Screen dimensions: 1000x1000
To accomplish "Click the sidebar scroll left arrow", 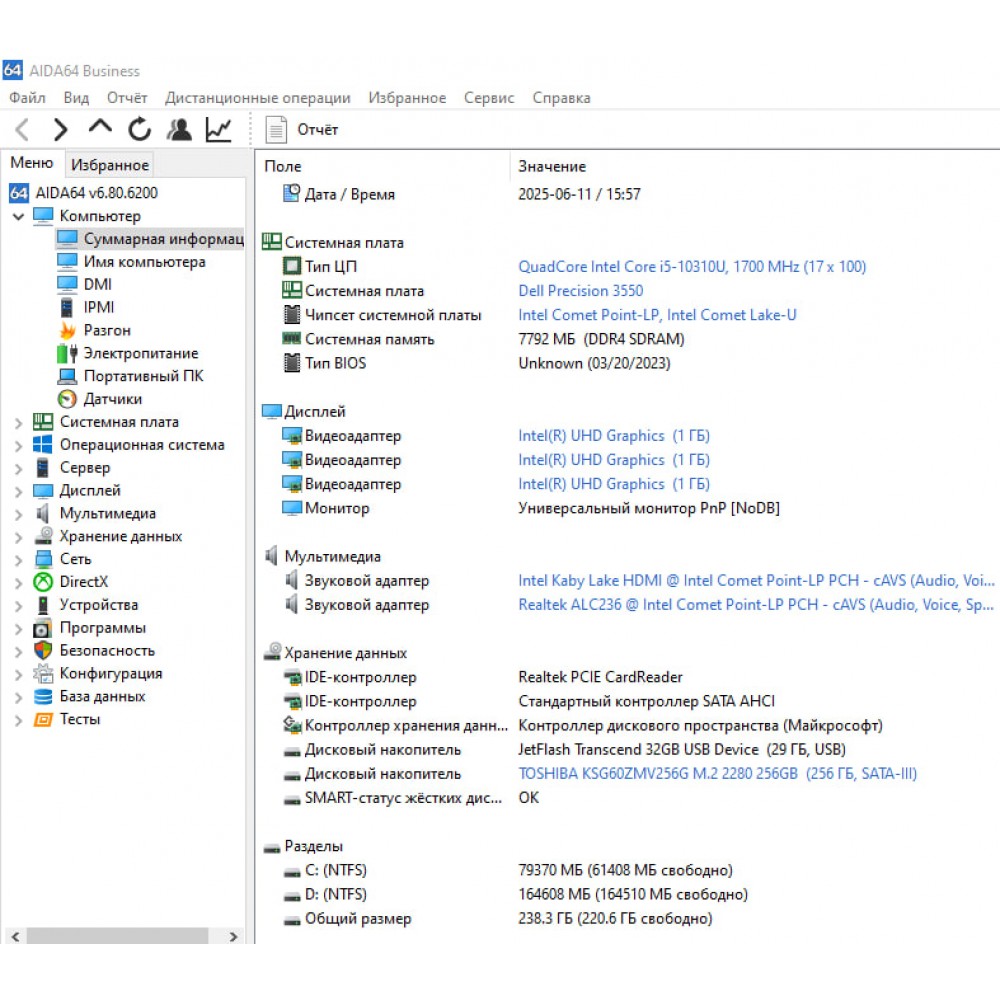I will tap(15, 936).
